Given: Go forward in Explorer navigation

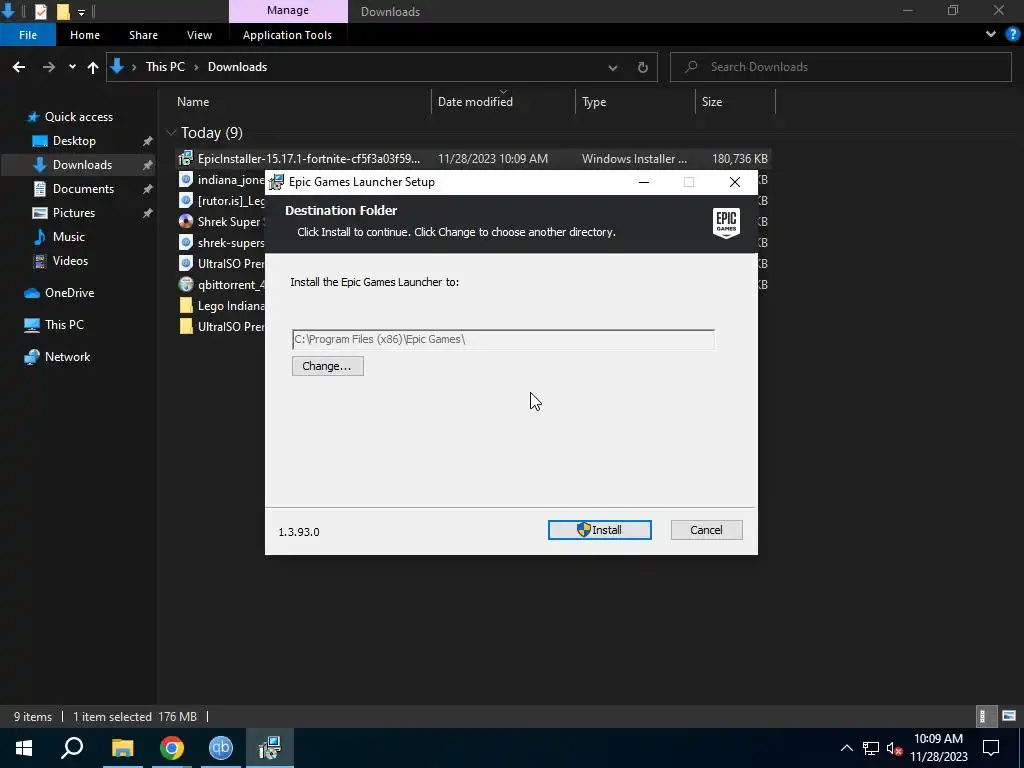Looking at the screenshot, I should click(x=48, y=67).
